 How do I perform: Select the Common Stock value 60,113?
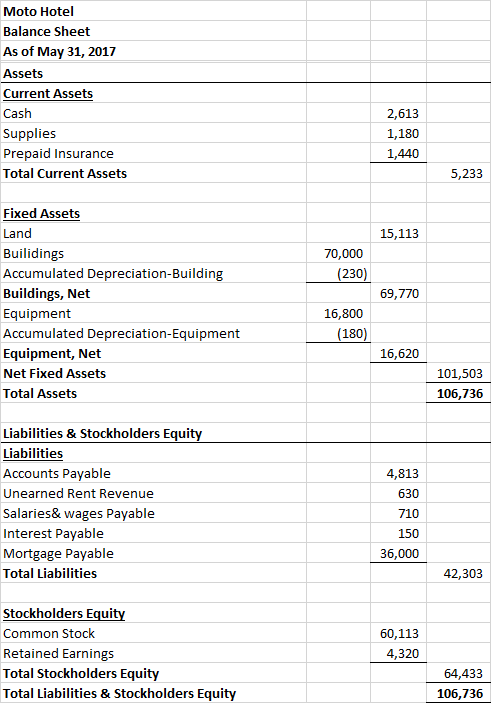[x=399, y=634]
